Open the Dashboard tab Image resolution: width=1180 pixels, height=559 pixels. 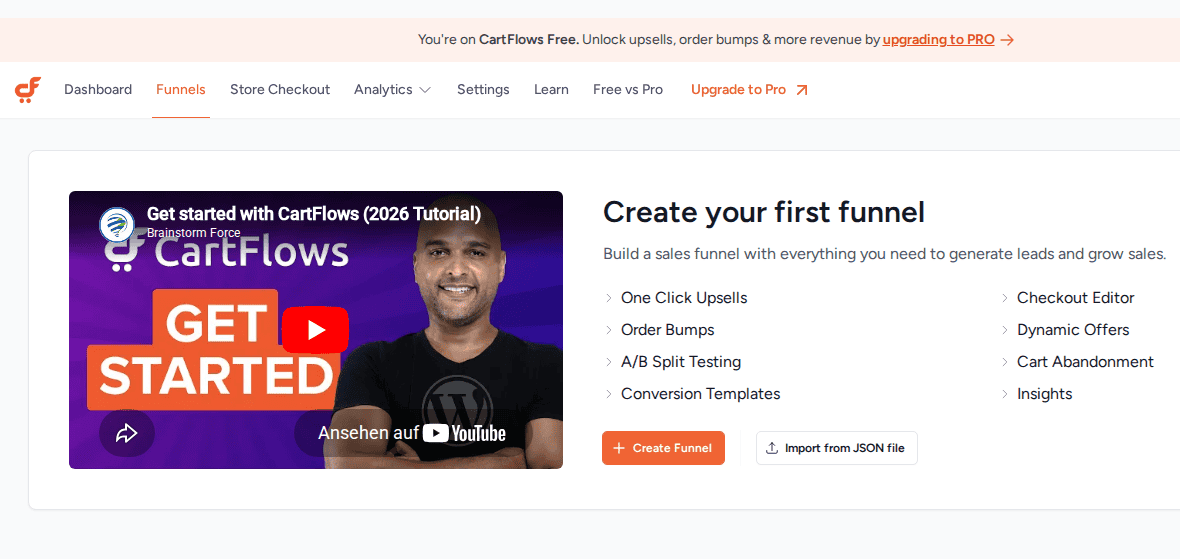pyautogui.click(x=98, y=90)
